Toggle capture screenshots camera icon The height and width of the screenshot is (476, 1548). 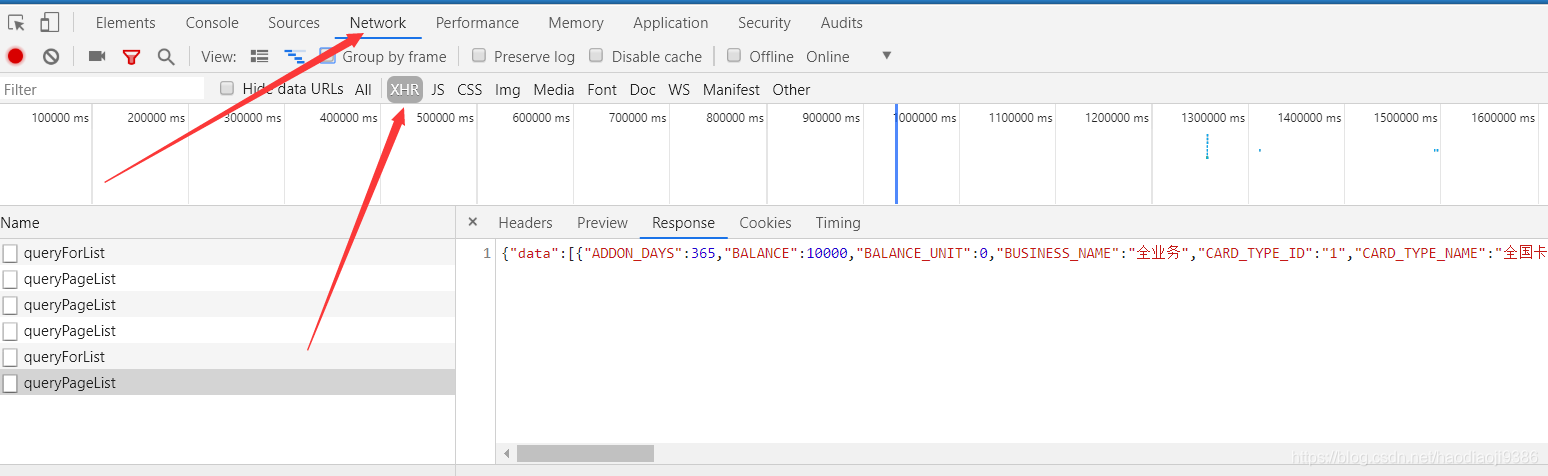click(97, 56)
